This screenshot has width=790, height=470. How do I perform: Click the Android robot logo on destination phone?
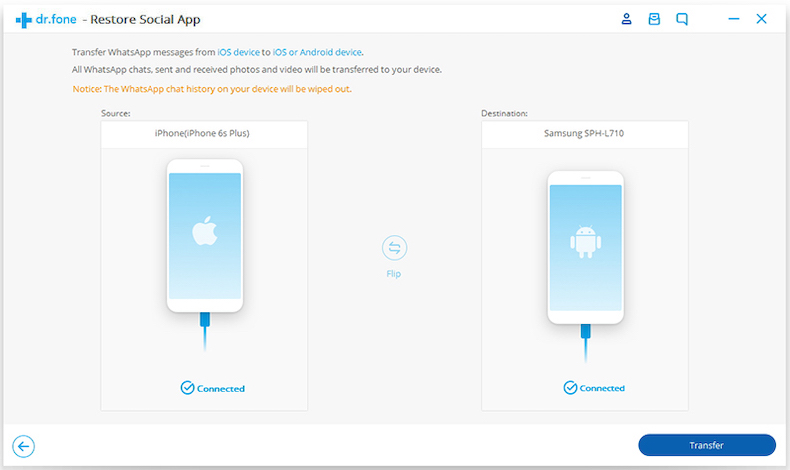pyautogui.click(x=585, y=242)
